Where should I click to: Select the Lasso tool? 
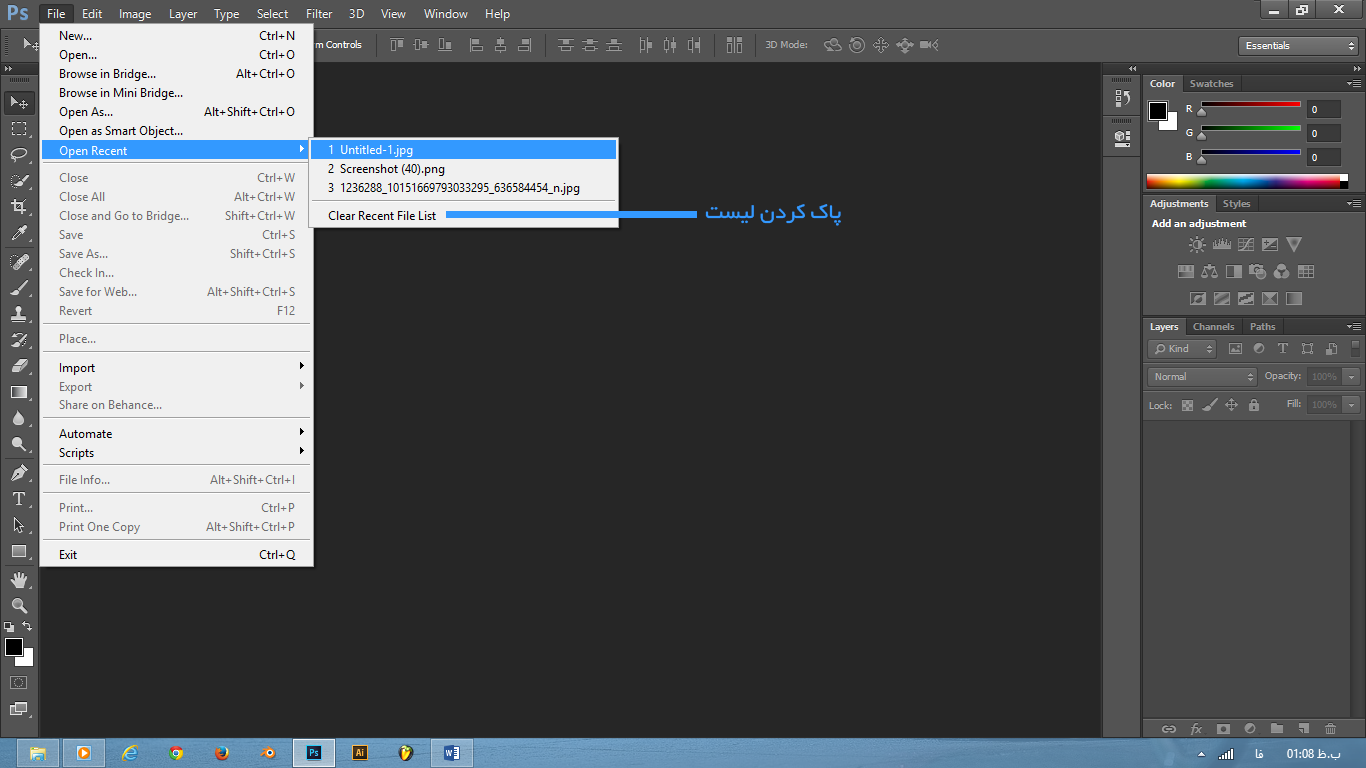(19, 155)
